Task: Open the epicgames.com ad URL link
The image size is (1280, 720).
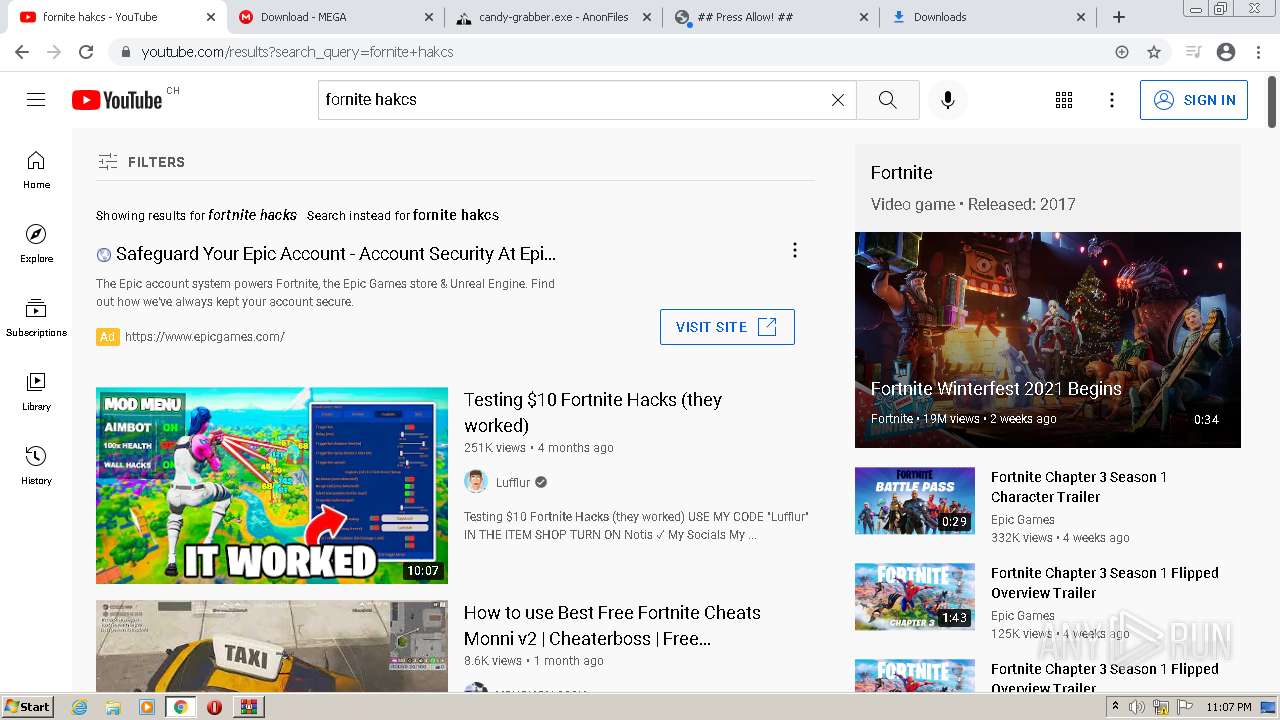Action: click(205, 337)
